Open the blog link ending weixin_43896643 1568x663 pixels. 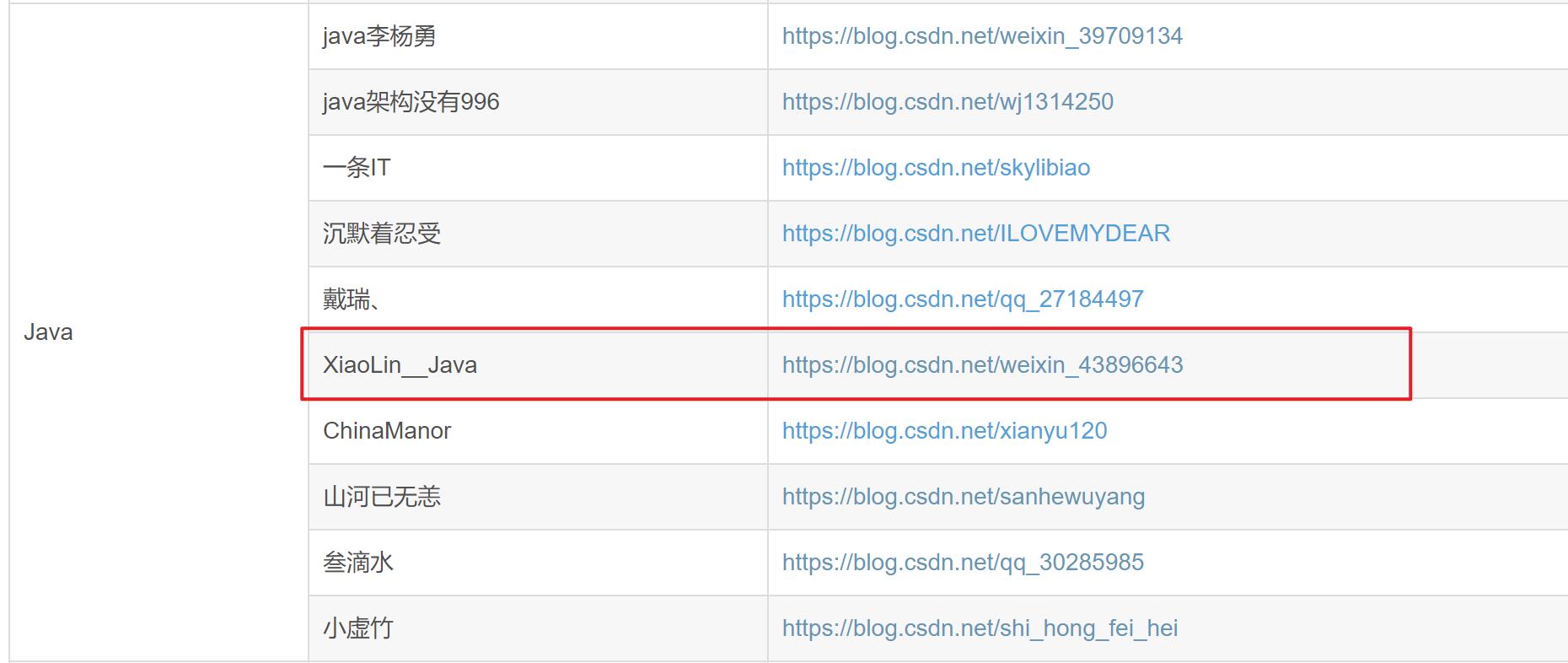(983, 365)
